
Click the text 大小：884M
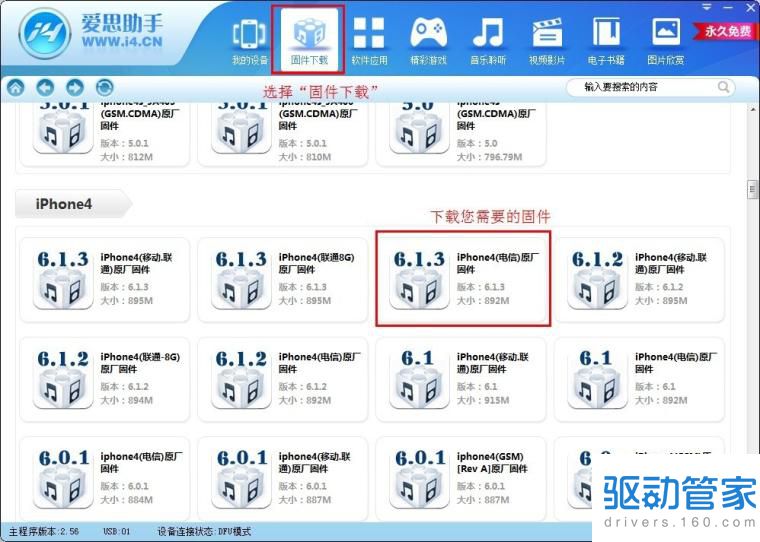tap(127, 500)
